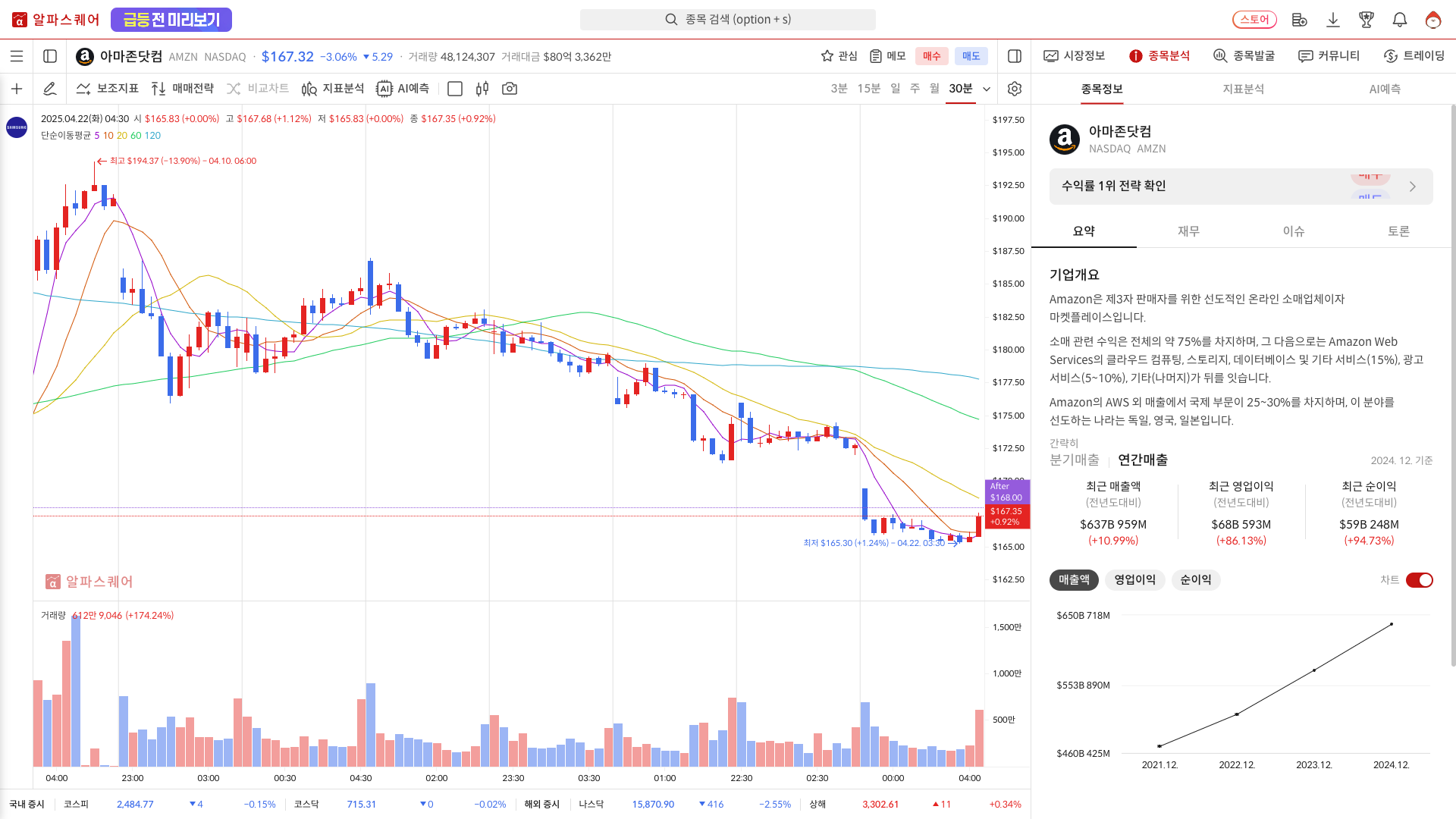Select the 3분 timeframe
Viewport: 1456px width, 819px height.
(x=839, y=89)
